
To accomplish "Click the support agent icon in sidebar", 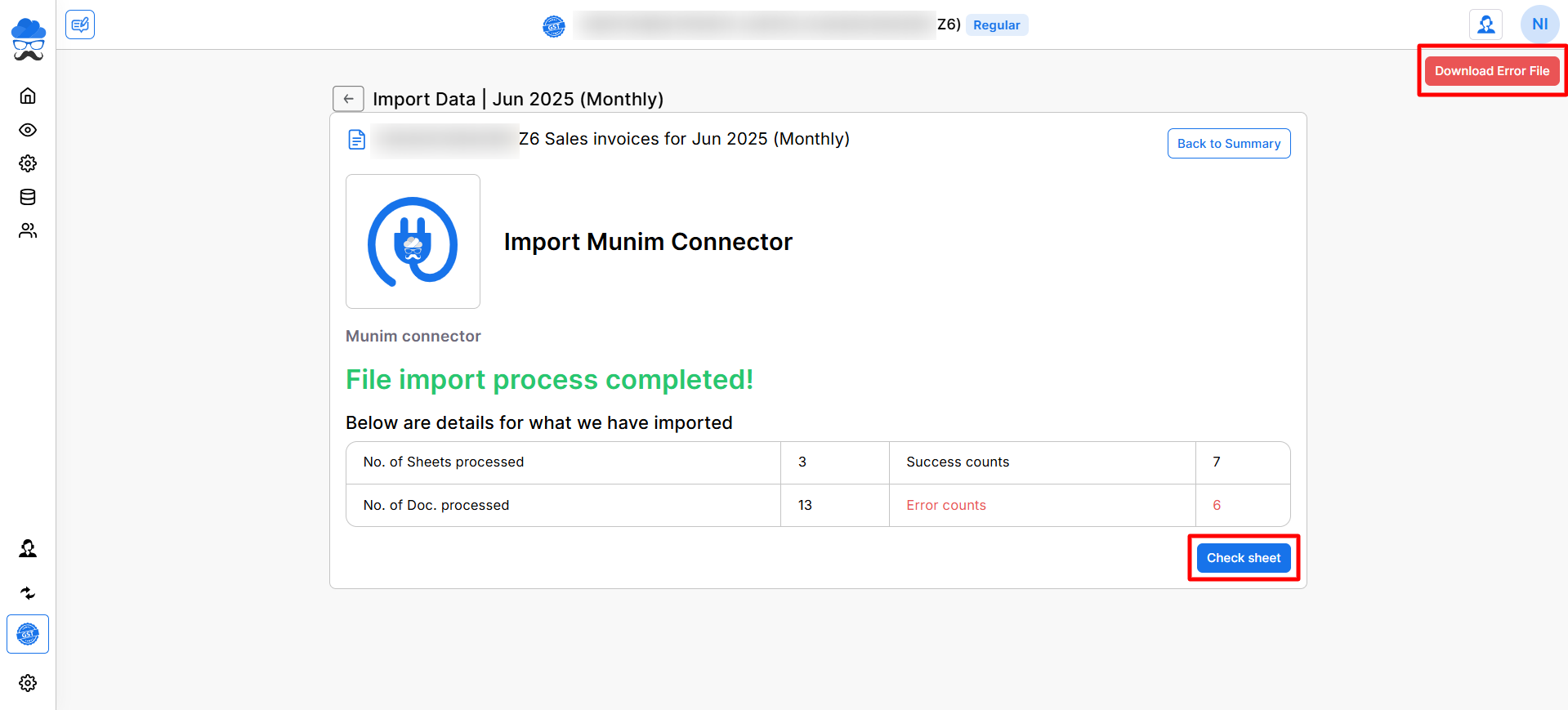I will point(28,548).
